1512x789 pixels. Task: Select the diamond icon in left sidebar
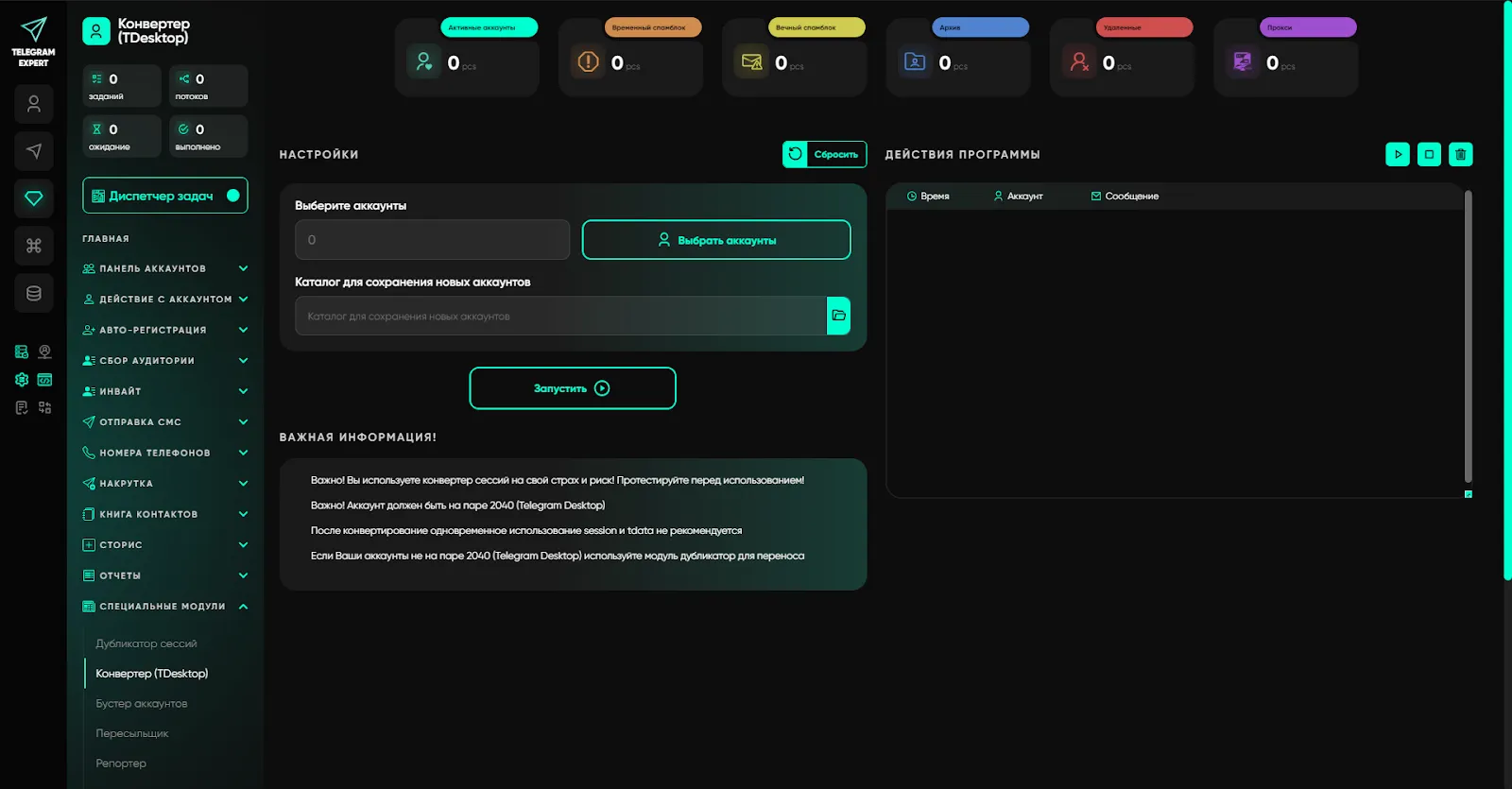(34, 198)
